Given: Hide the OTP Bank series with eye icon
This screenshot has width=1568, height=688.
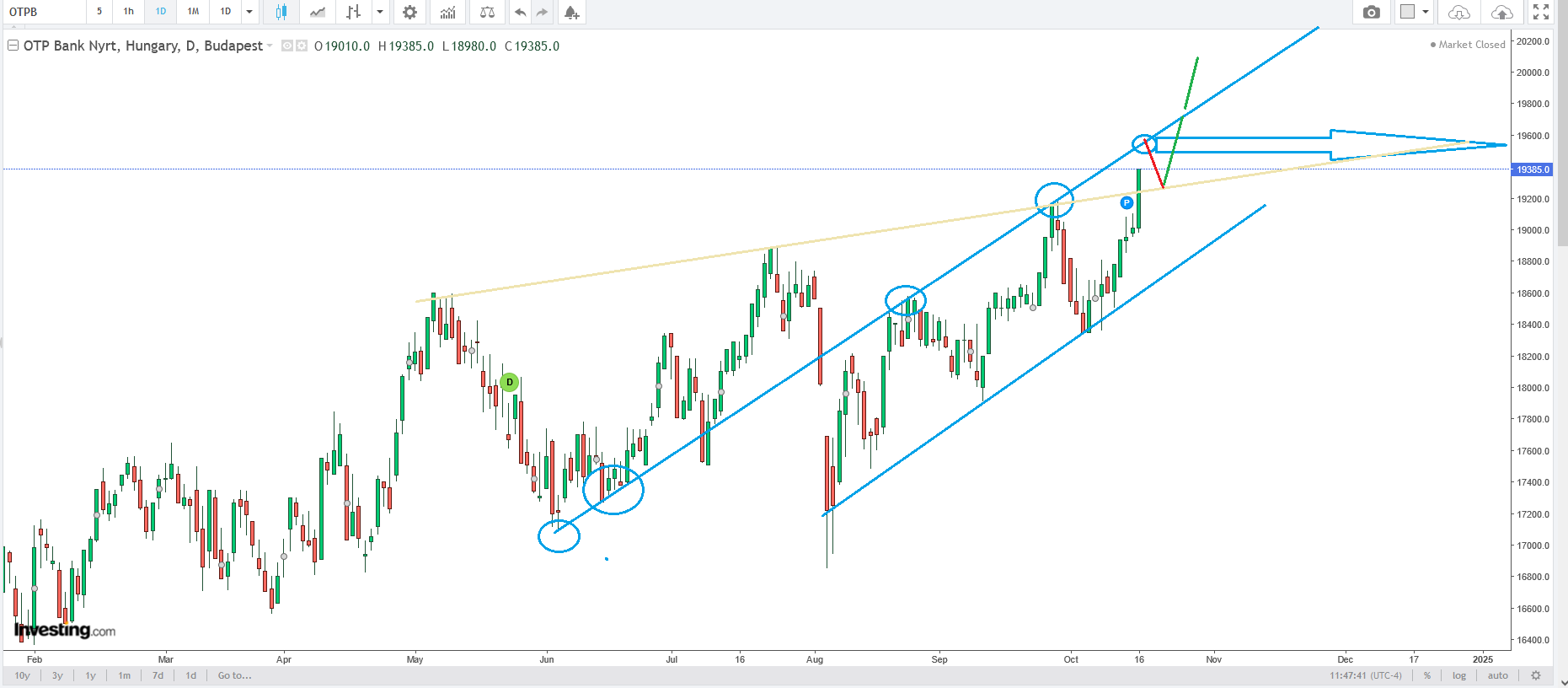Looking at the screenshot, I should (287, 46).
